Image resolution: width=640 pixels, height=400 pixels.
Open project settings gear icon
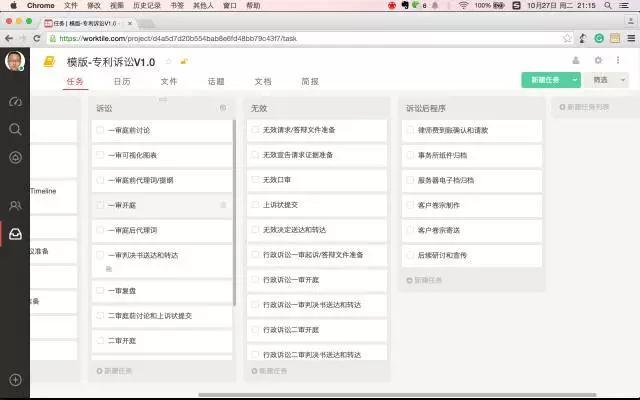(x=598, y=60)
